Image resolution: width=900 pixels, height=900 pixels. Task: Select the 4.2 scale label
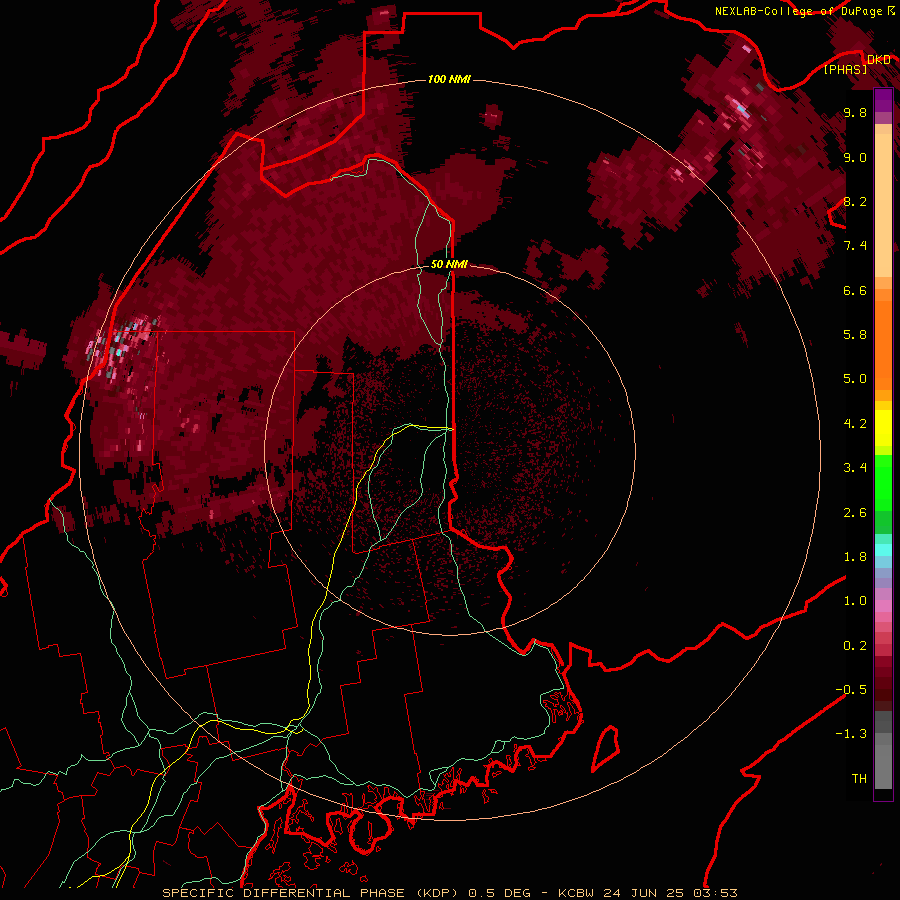coord(855,424)
